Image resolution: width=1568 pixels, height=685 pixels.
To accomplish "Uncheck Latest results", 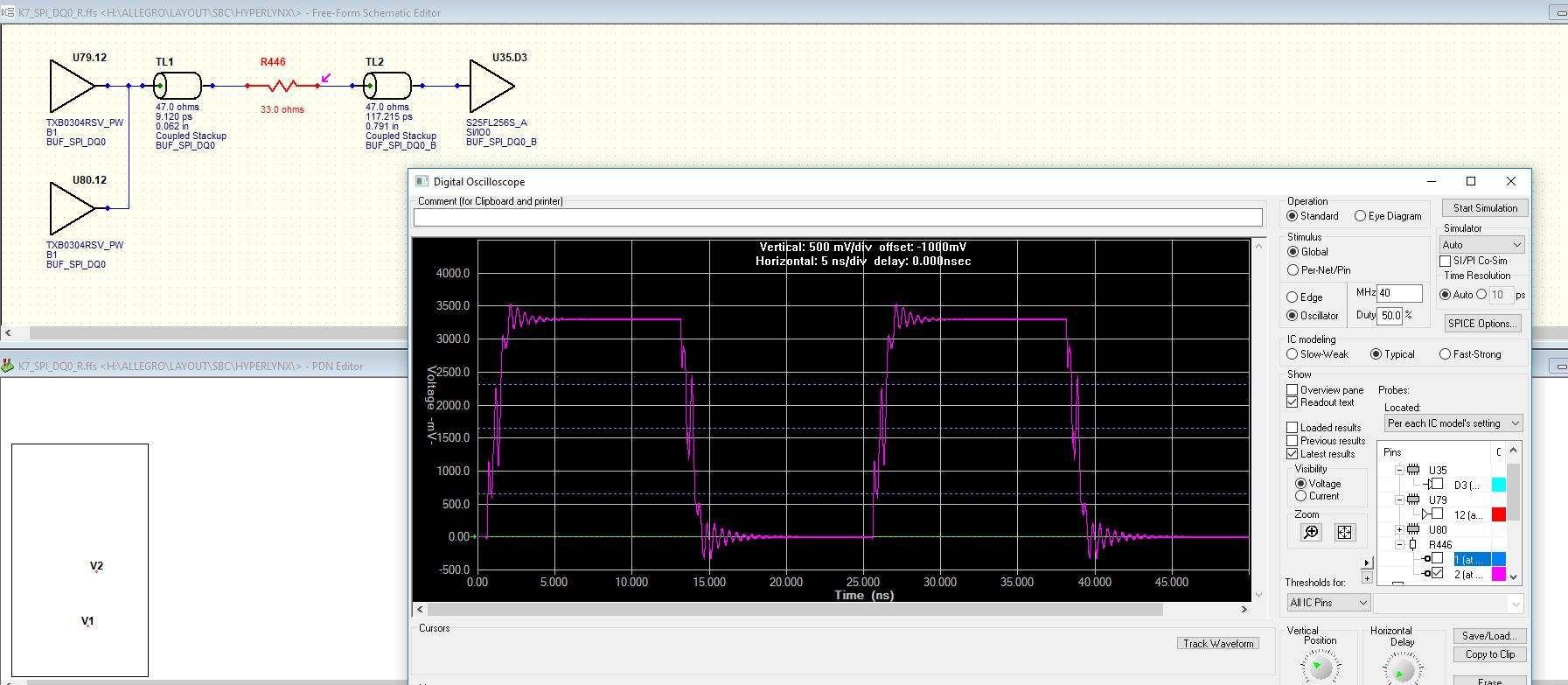I will click(x=1292, y=454).
